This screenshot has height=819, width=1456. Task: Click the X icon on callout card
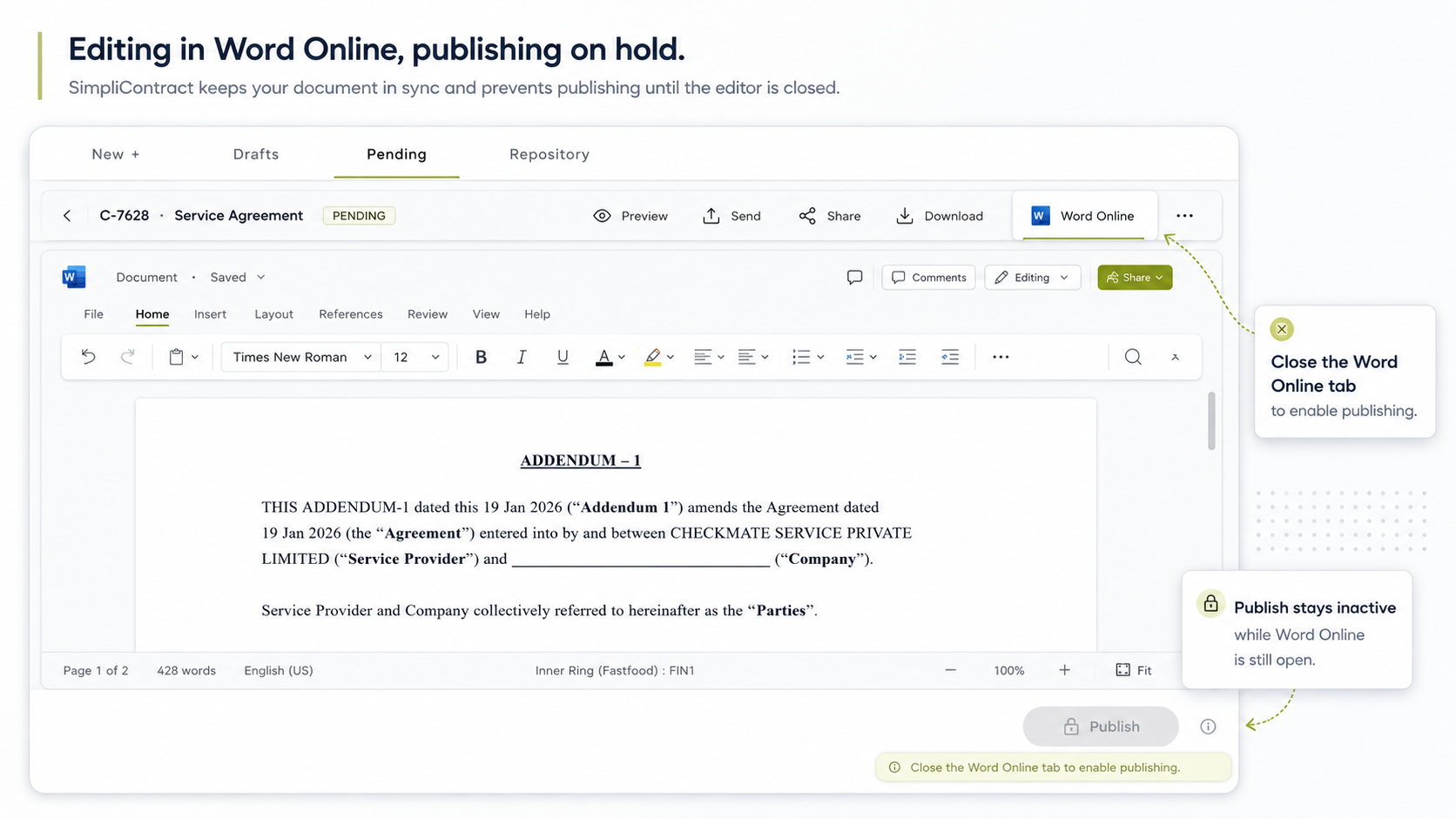pos(1282,329)
